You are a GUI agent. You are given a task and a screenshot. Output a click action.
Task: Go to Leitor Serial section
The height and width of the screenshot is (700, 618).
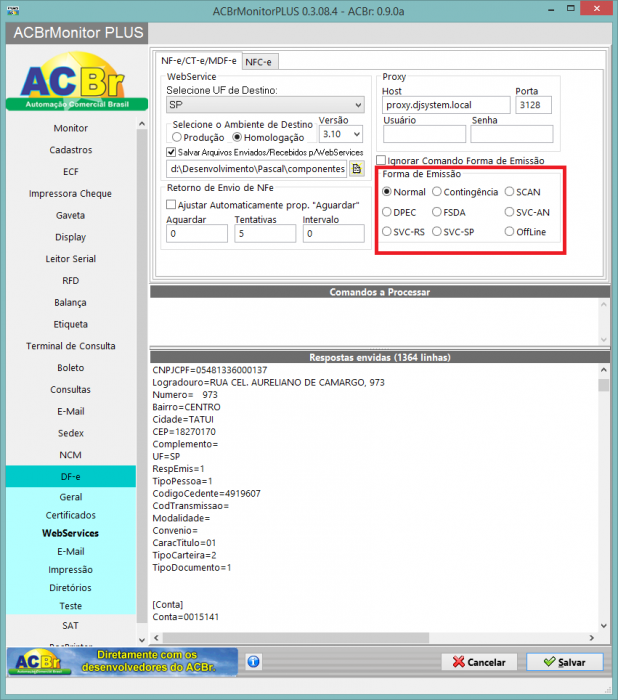[x=71, y=259]
